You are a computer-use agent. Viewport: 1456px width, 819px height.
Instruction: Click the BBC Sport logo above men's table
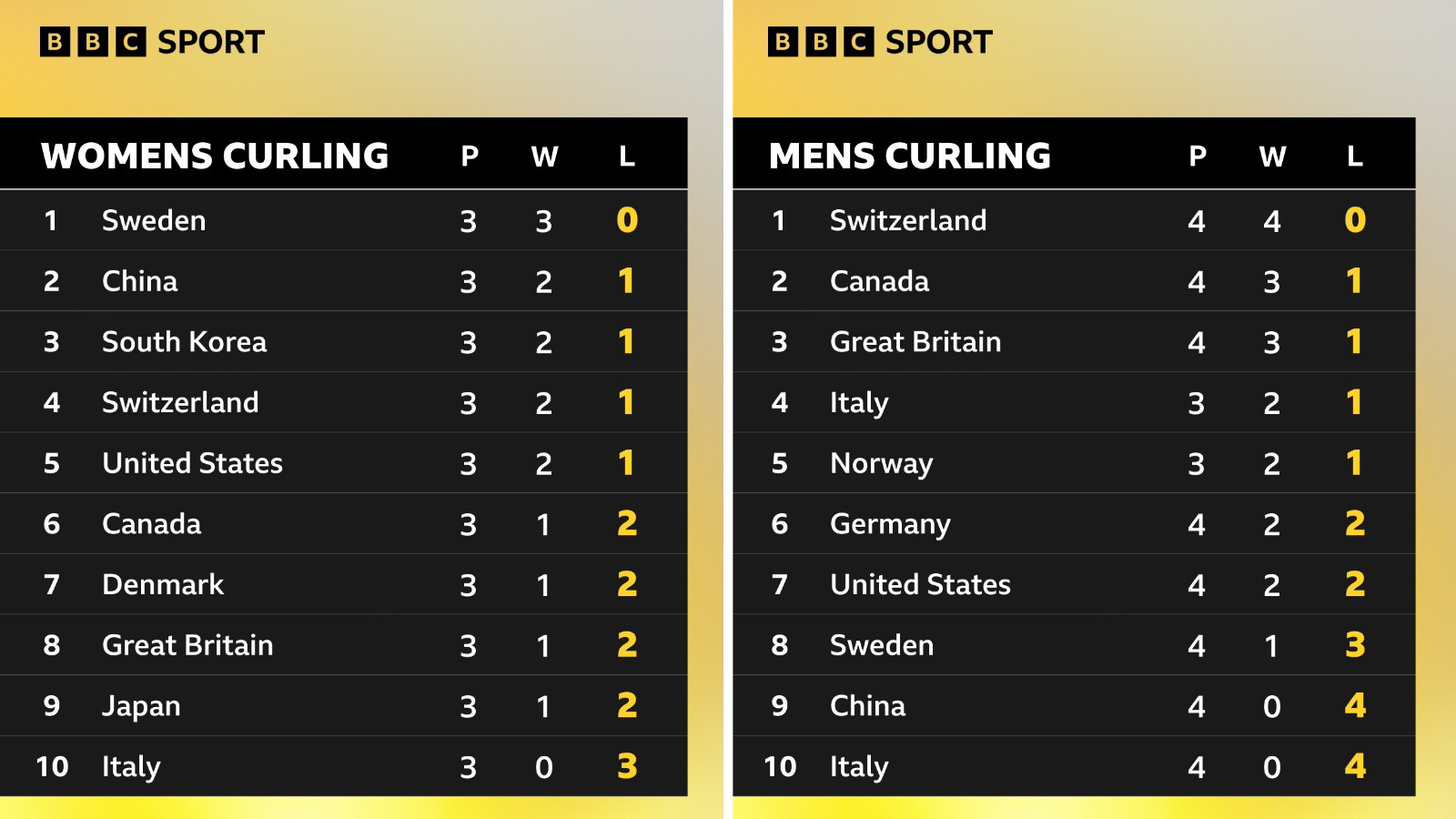[880, 42]
